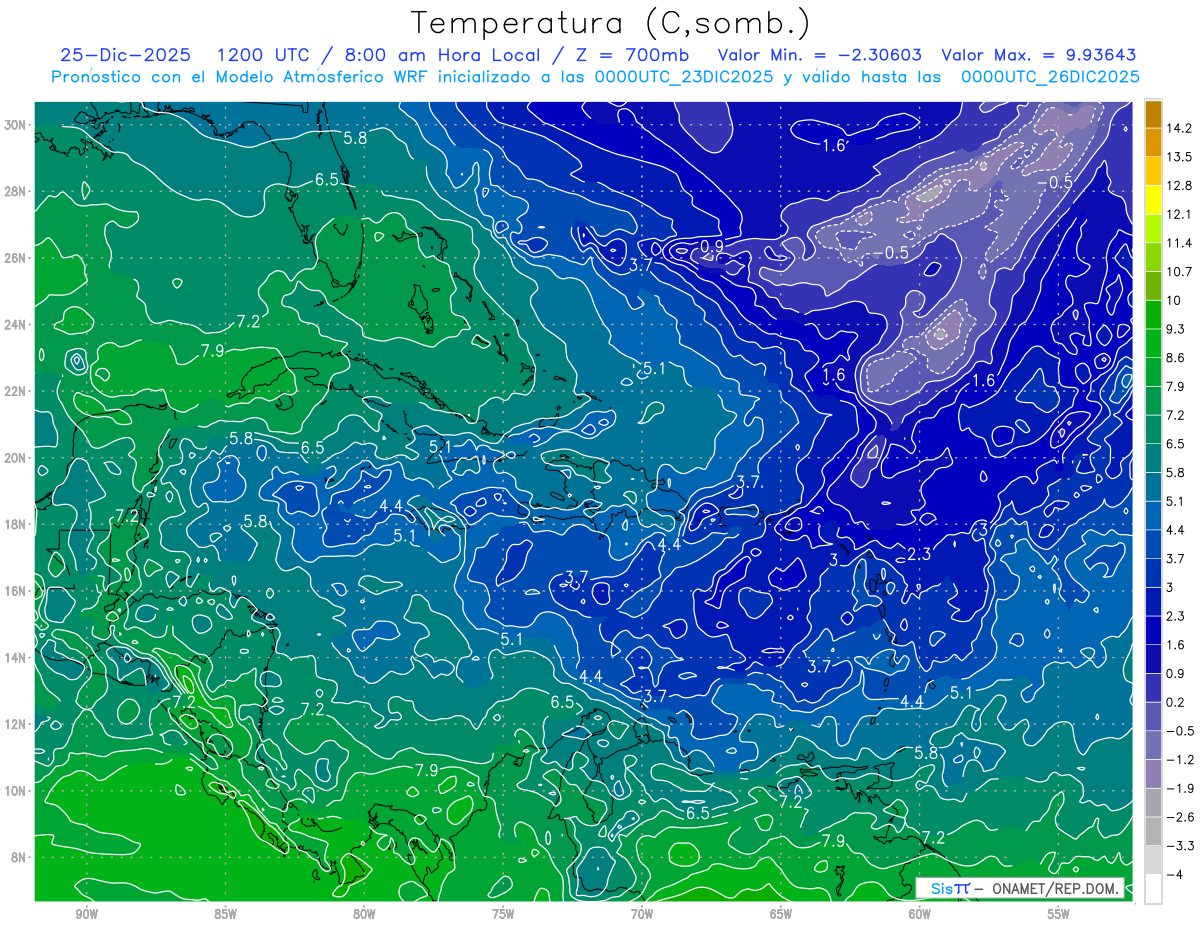Click '0000UTC_26DIC2025' valid-until time text

(x=1050, y=76)
